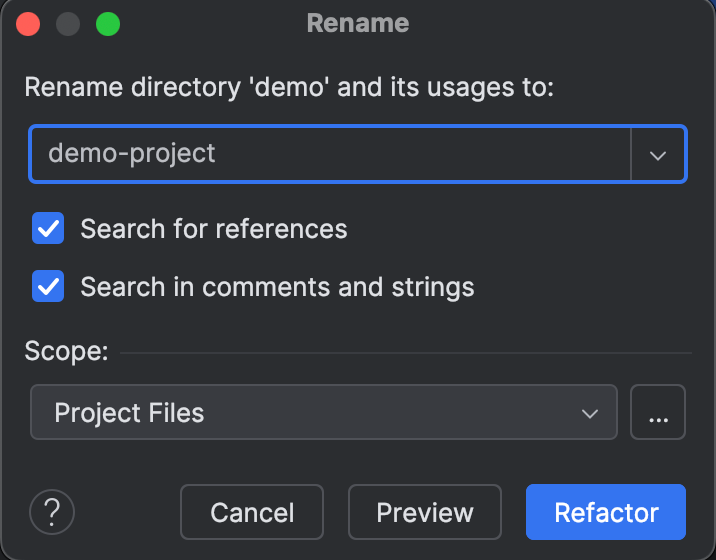Preview the rename changes
The height and width of the screenshot is (560, 716).
(424, 513)
